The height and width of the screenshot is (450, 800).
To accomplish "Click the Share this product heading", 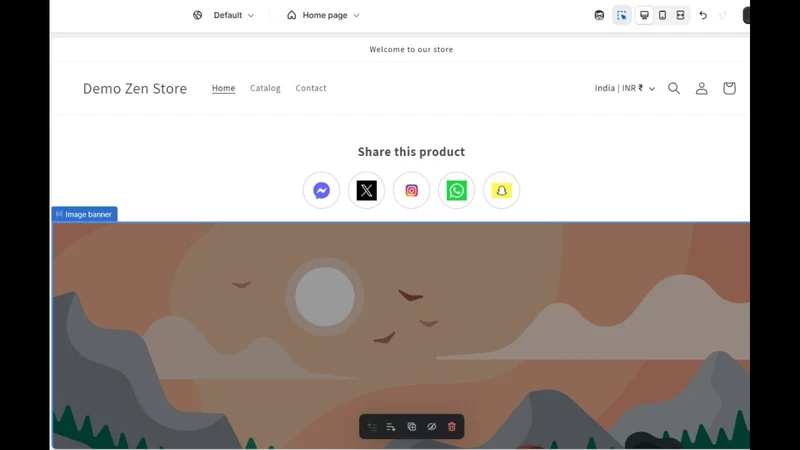I will pyautogui.click(x=411, y=152).
